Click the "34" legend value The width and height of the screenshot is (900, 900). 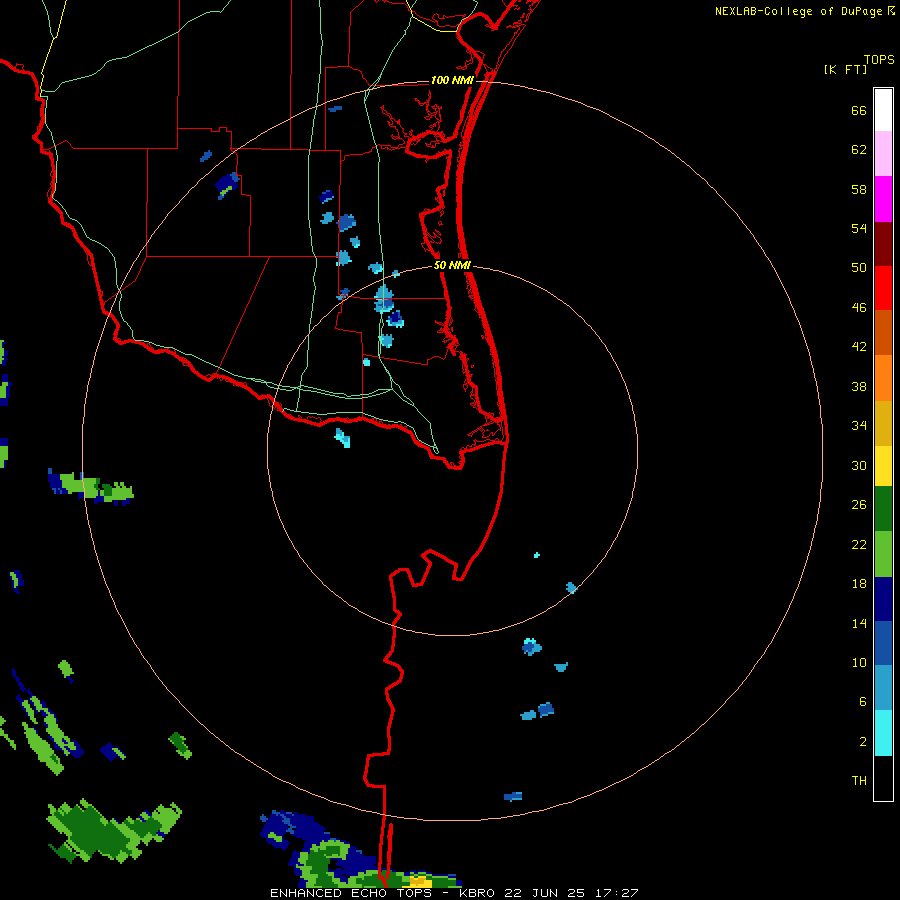859,426
